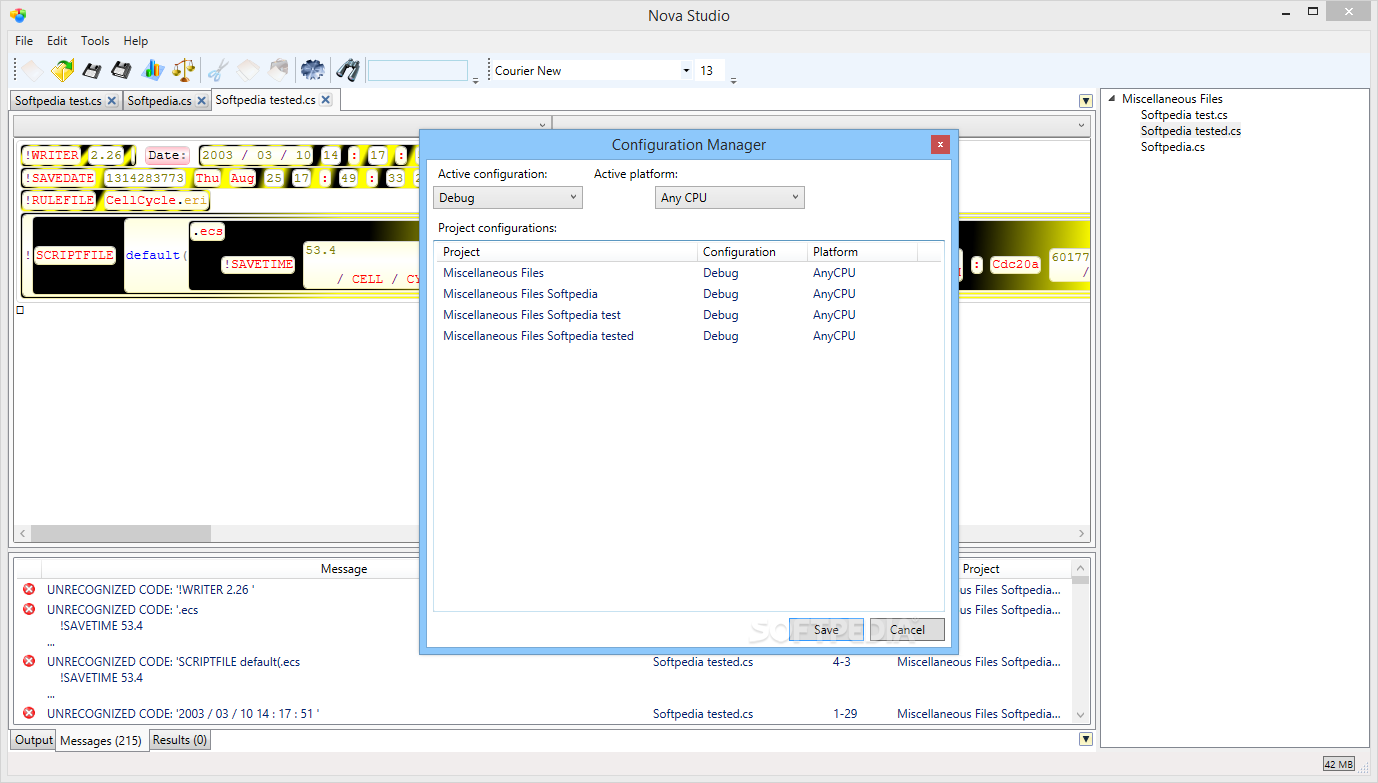This screenshot has width=1378, height=783.
Task: Open the right editor navigation dropdown
Action: click(x=1082, y=125)
